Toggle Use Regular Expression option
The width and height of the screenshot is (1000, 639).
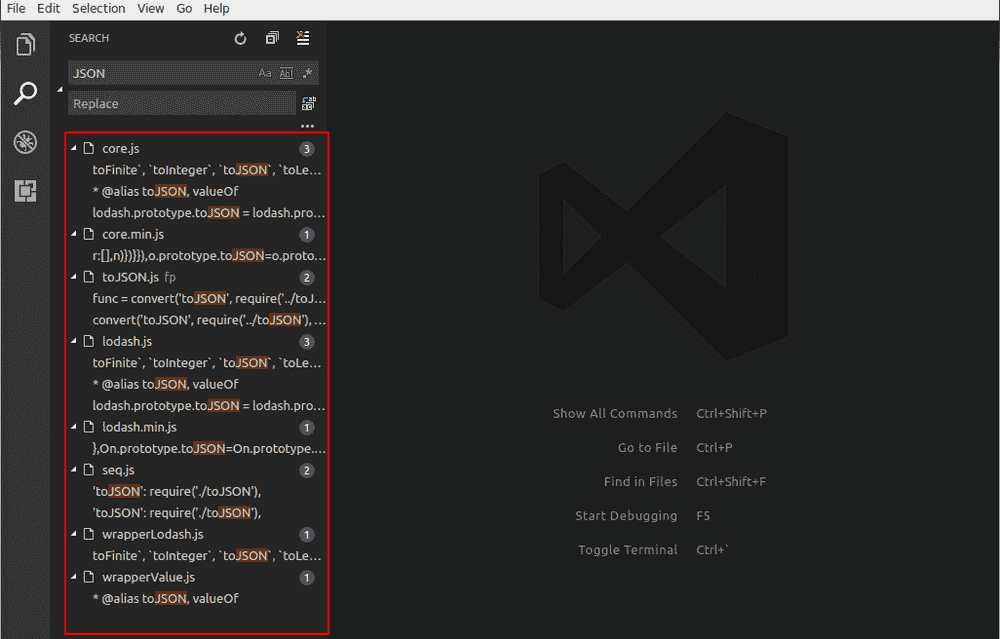tap(307, 73)
